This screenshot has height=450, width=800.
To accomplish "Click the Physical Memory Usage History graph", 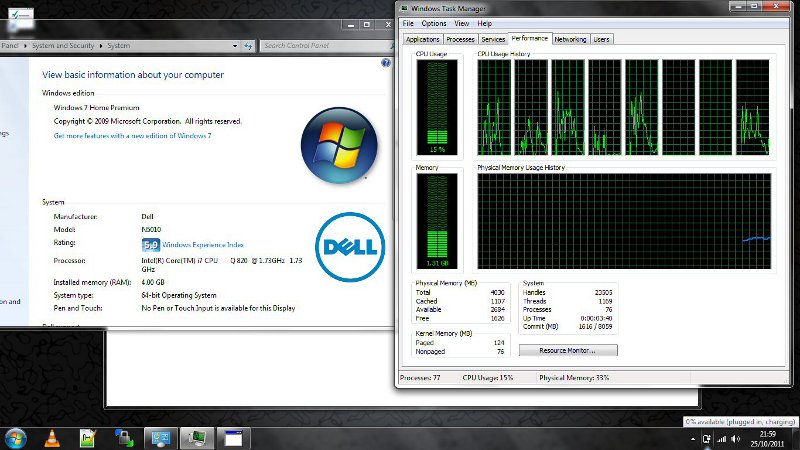I will (624, 221).
